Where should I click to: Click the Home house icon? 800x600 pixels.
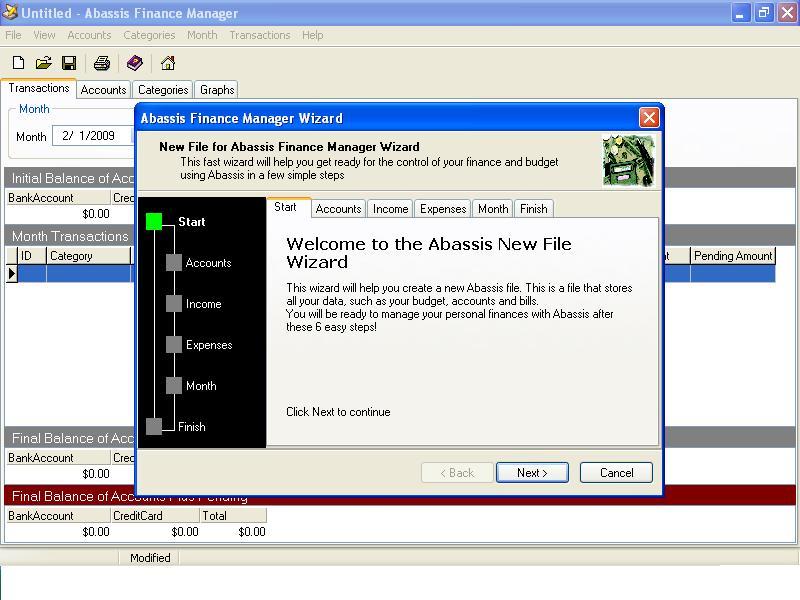coord(167,63)
